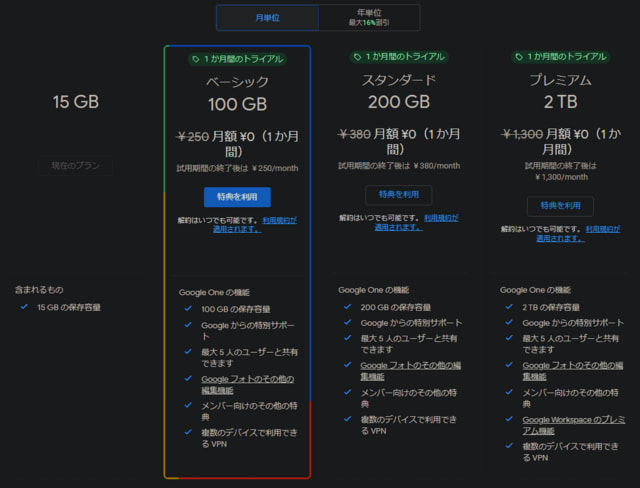
Task: Switch to the 月単位 billing tab
Action: pyautogui.click(x=267, y=18)
